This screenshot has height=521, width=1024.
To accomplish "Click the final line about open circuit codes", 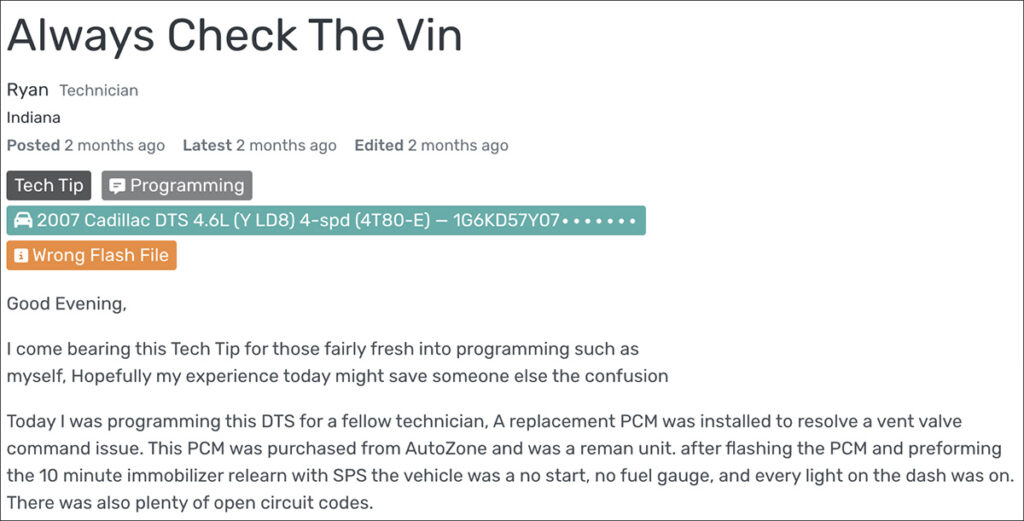I will 190,502.
